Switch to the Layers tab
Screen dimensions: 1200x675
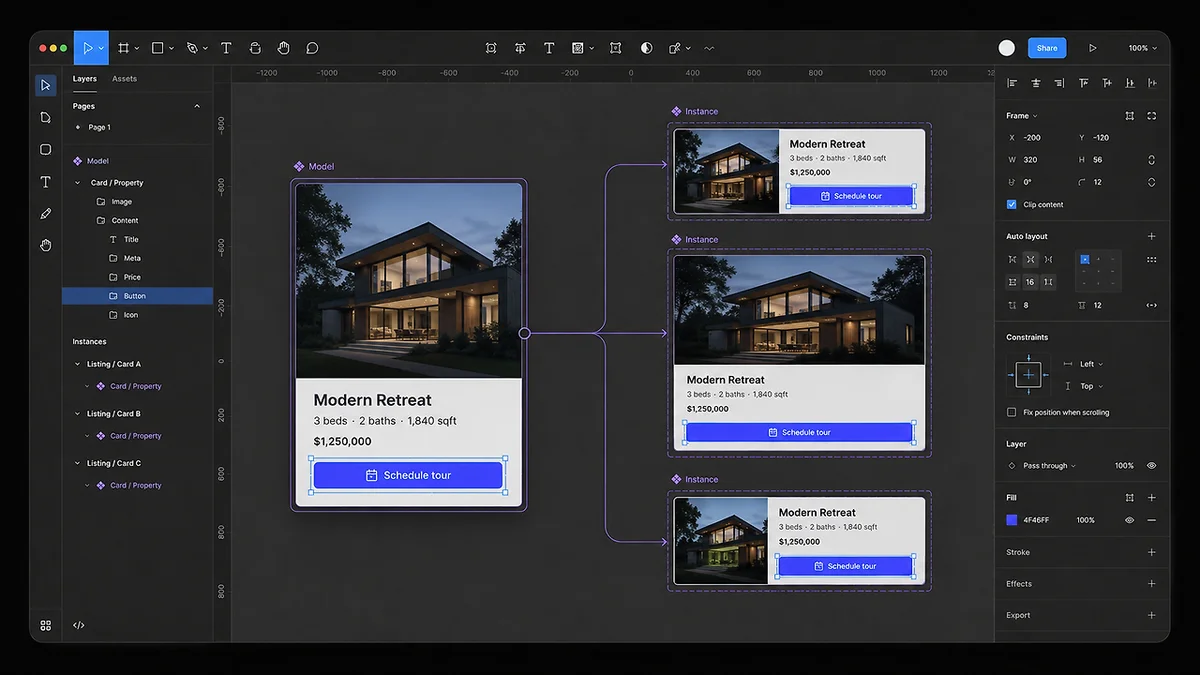pyautogui.click(x=85, y=79)
